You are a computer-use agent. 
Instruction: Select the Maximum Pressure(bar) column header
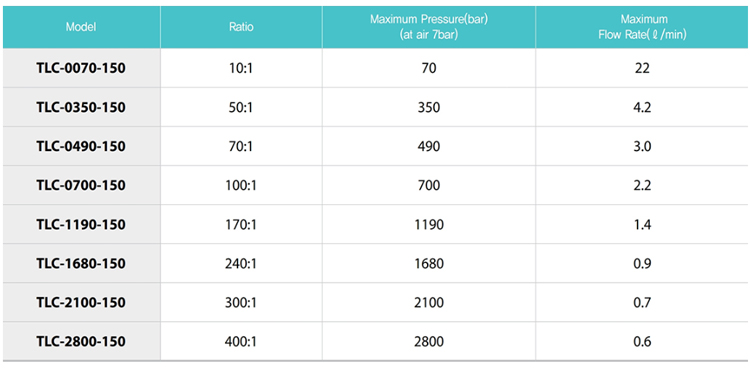[x=429, y=27]
